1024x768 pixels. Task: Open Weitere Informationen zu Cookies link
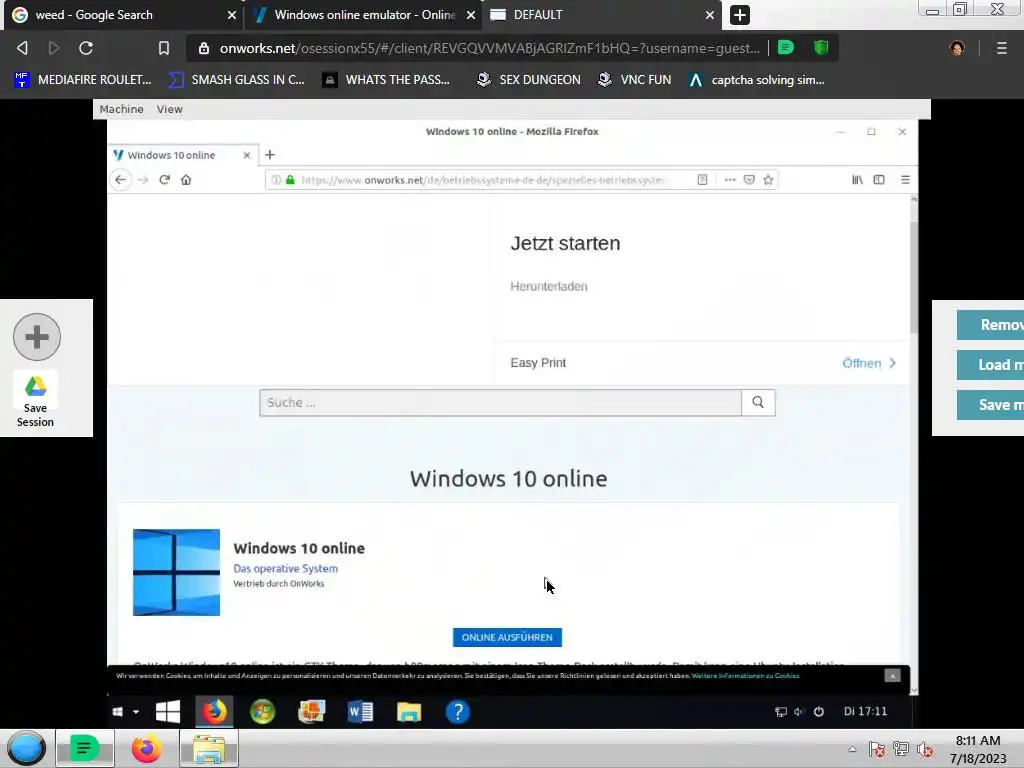click(x=745, y=676)
